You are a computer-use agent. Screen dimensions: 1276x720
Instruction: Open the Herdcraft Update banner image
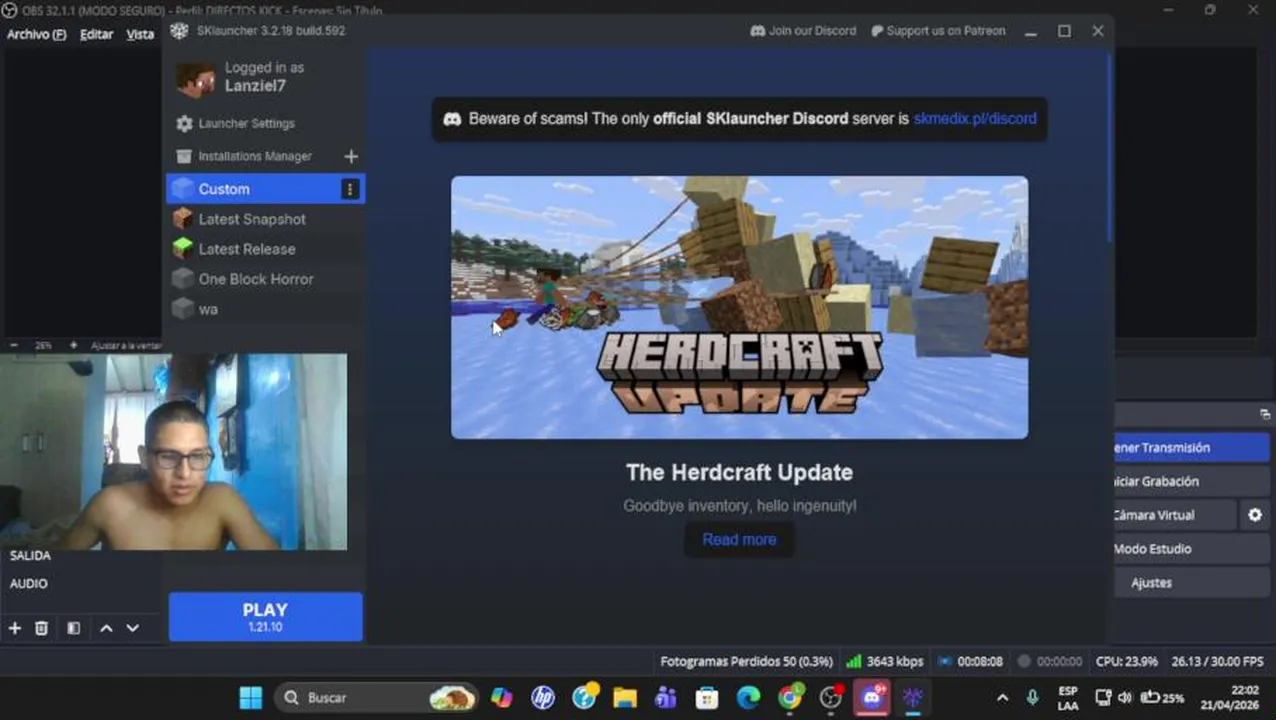[x=739, y=307]
